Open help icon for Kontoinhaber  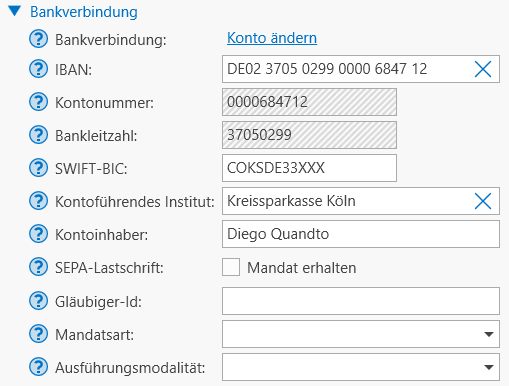coord(39,234)
